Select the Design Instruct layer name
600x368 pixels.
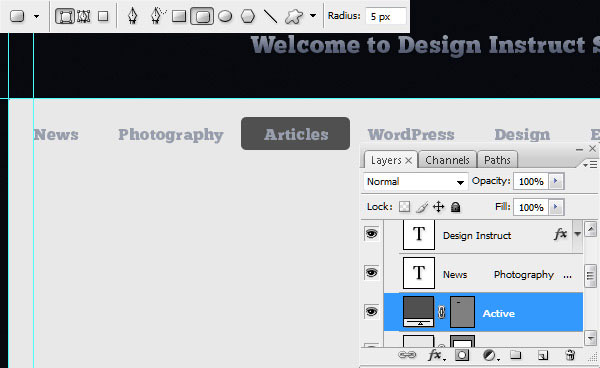click(x=477, y=236)
